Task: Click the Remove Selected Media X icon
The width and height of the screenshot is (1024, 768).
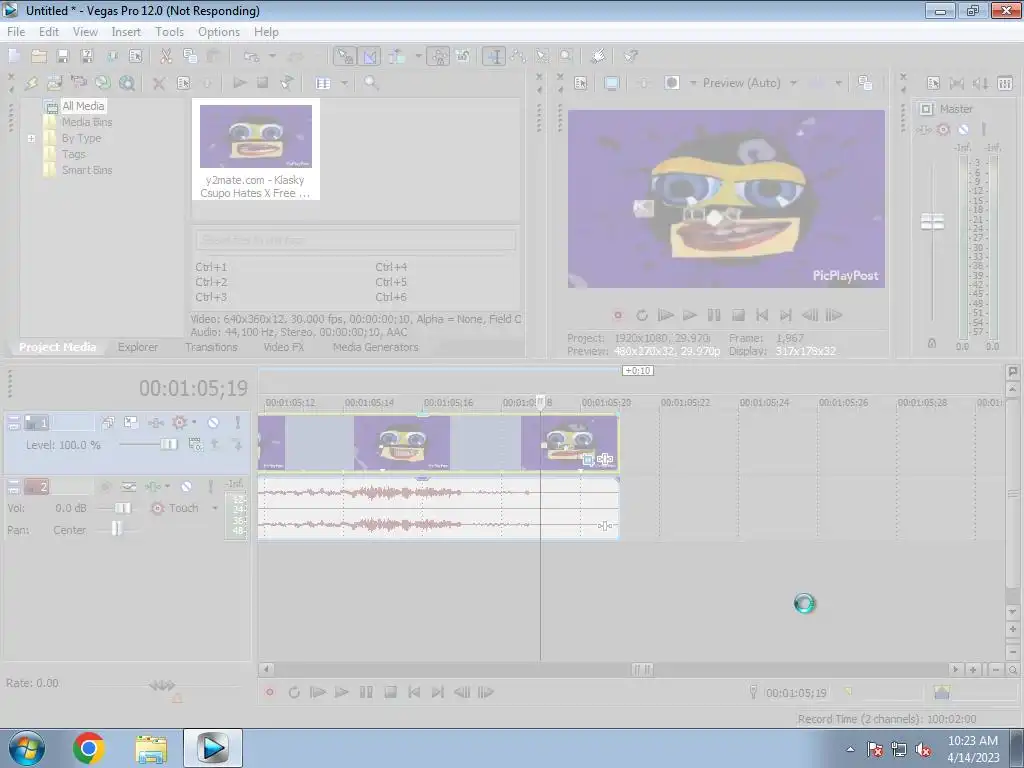Action: (x=159, y=83)
